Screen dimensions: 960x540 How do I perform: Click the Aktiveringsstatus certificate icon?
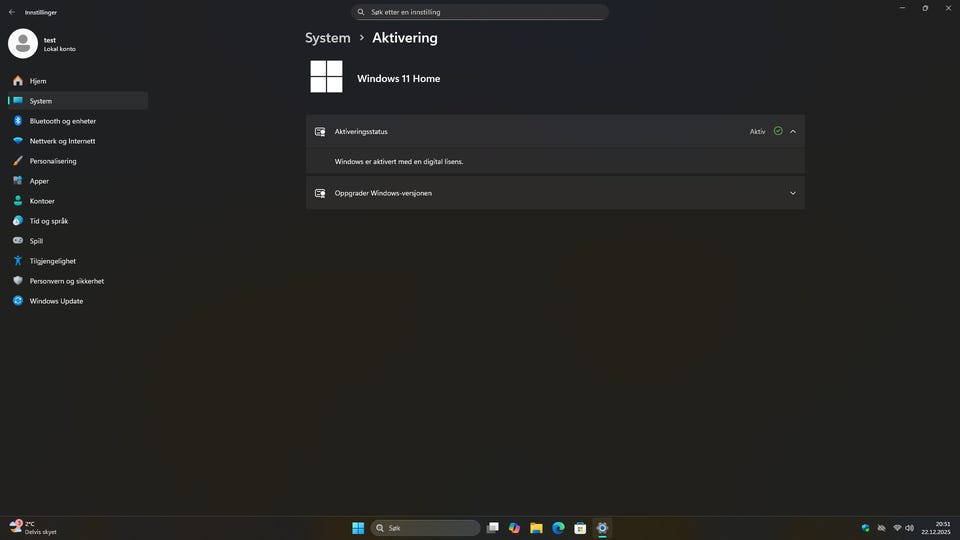(320, 132)
